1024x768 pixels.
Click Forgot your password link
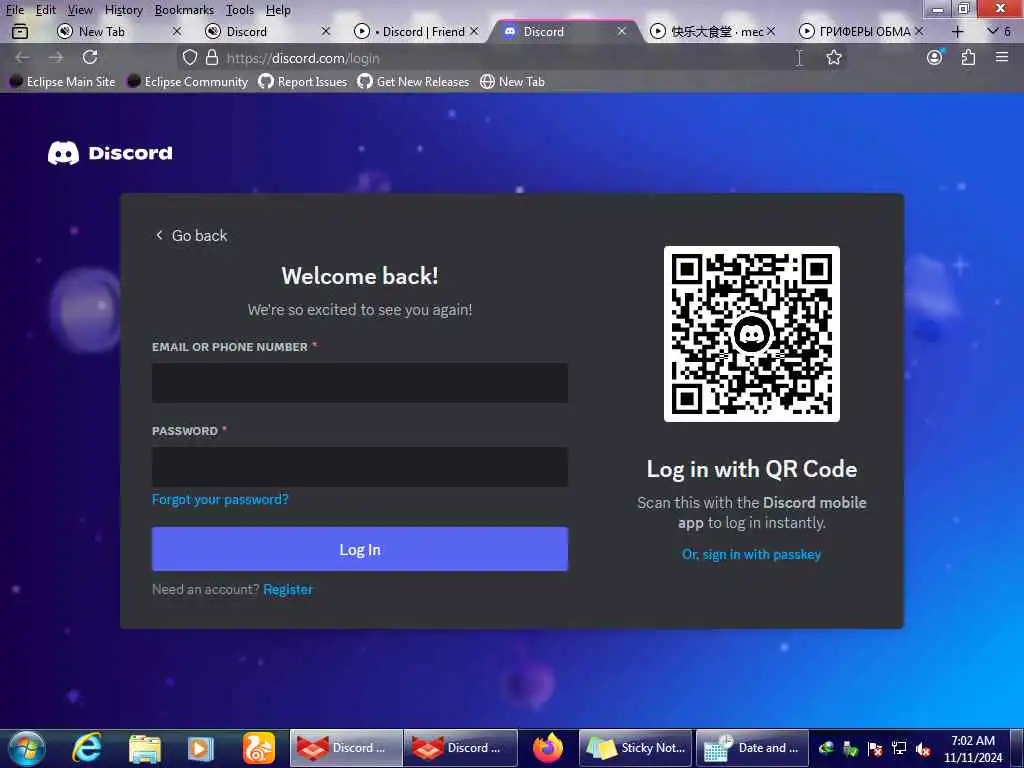pyautogui.click(x=220, y=500)
